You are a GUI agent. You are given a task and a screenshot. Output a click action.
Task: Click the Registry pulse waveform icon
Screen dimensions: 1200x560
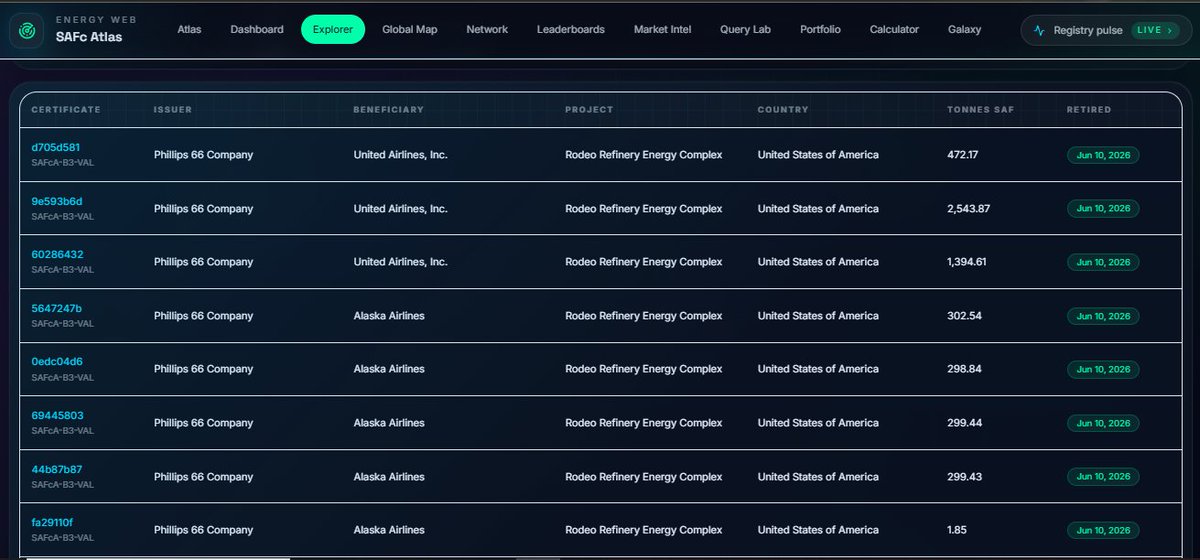1040,30
